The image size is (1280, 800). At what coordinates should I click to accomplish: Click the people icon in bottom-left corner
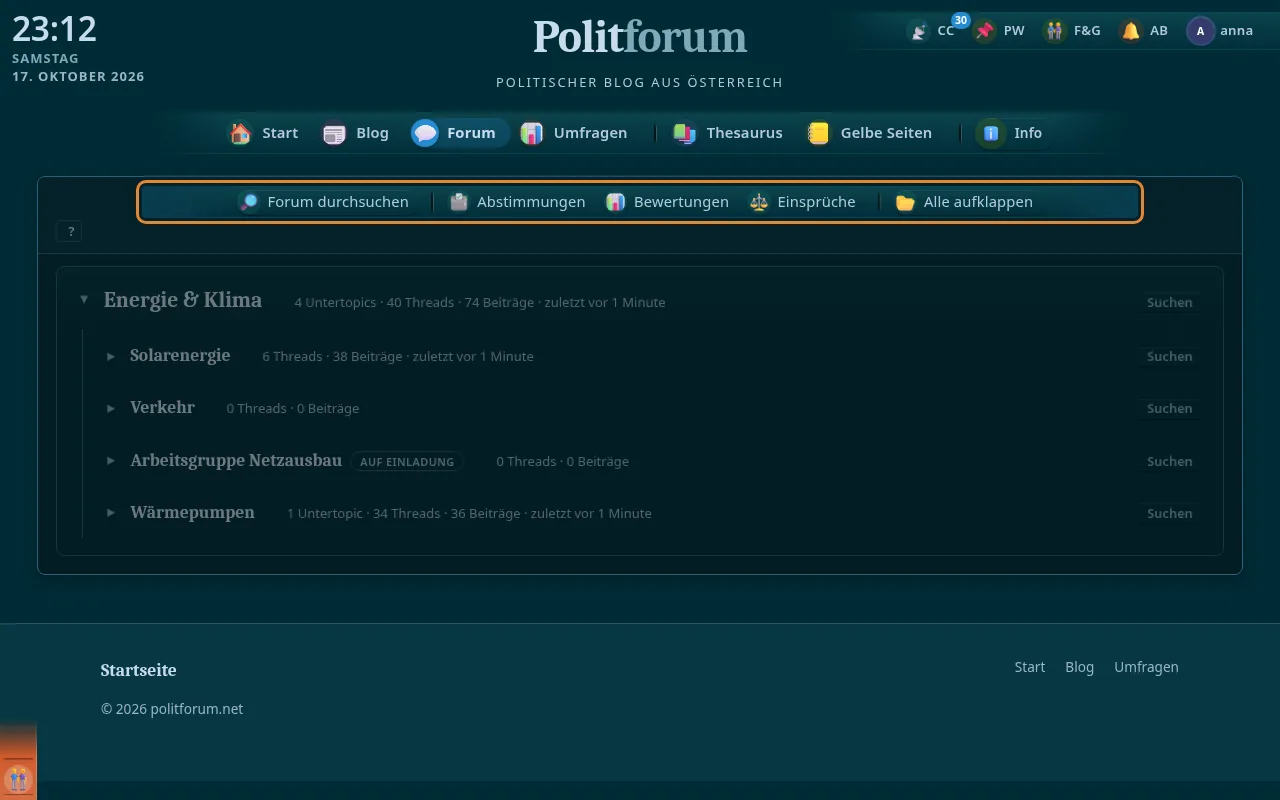[x=17, y=778]
